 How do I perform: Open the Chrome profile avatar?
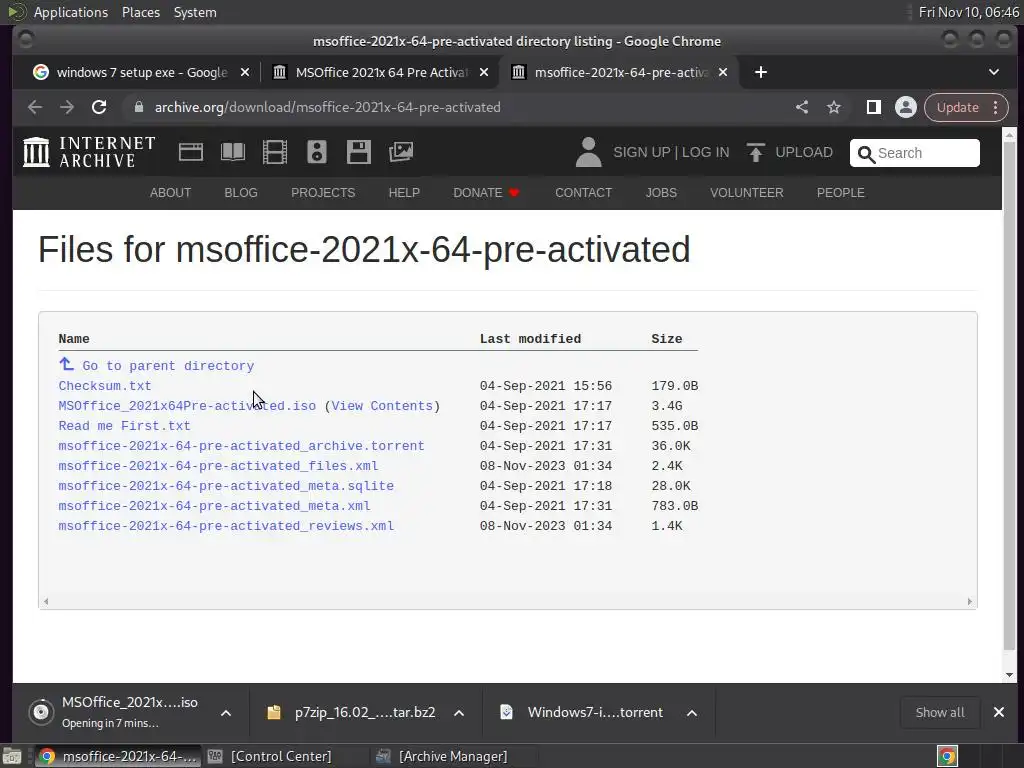click(906, 107)
